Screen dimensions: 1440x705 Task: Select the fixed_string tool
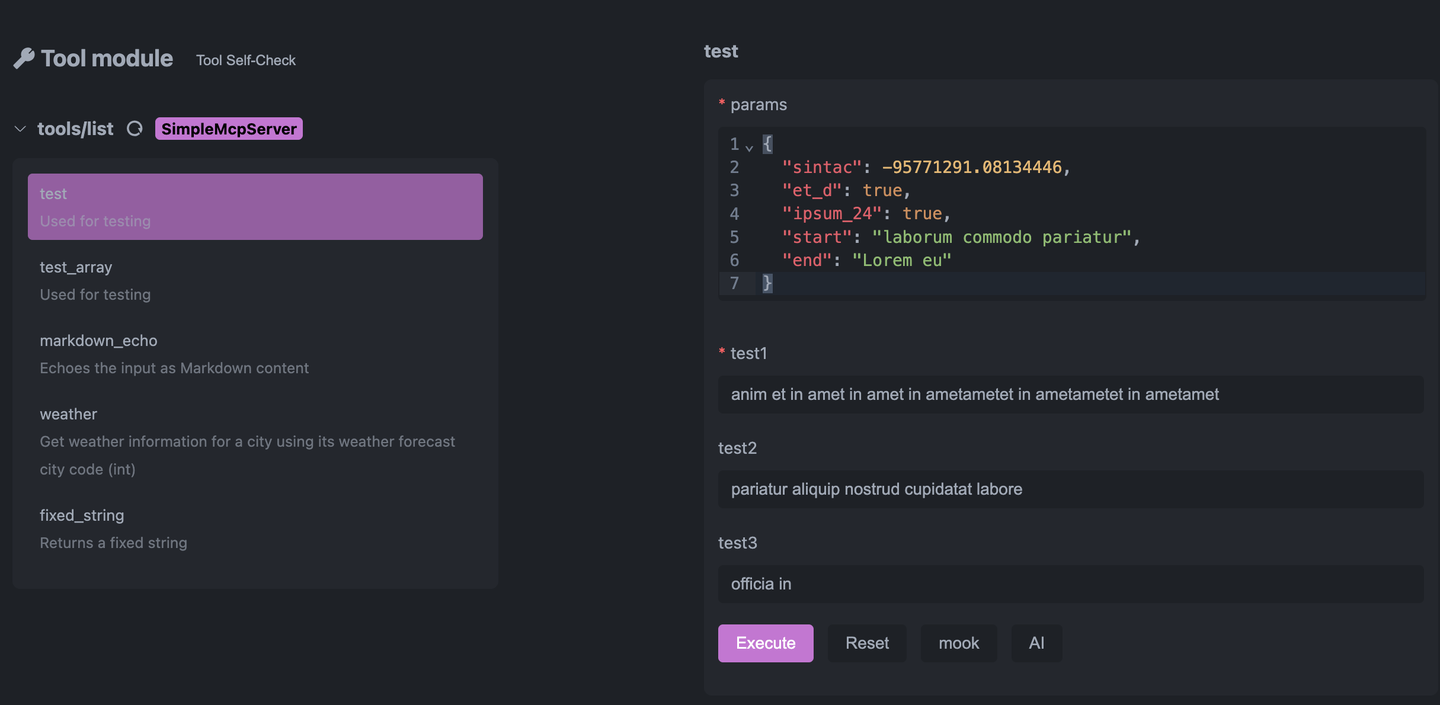(255, 529)
